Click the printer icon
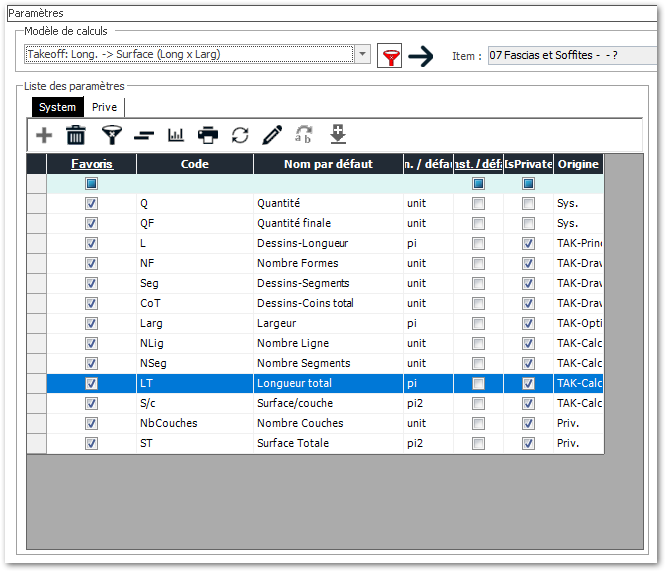This screenshot has width=666, height=572. pyautogui.click(x=208, y=135)
